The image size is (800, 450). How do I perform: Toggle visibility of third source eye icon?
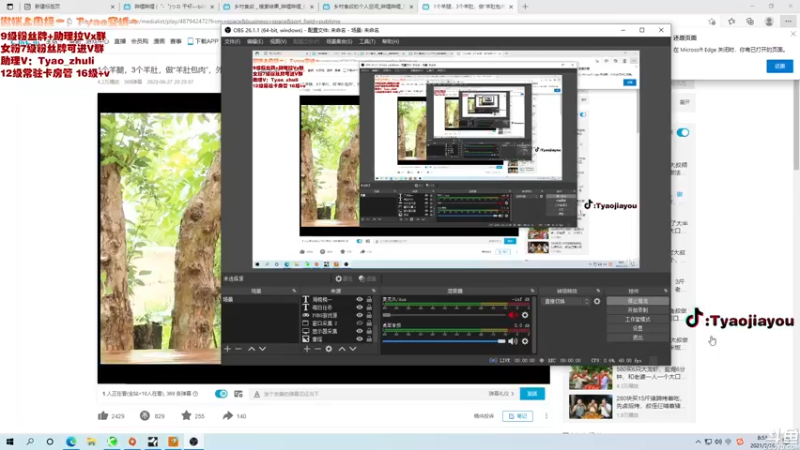tap(359, 315)
